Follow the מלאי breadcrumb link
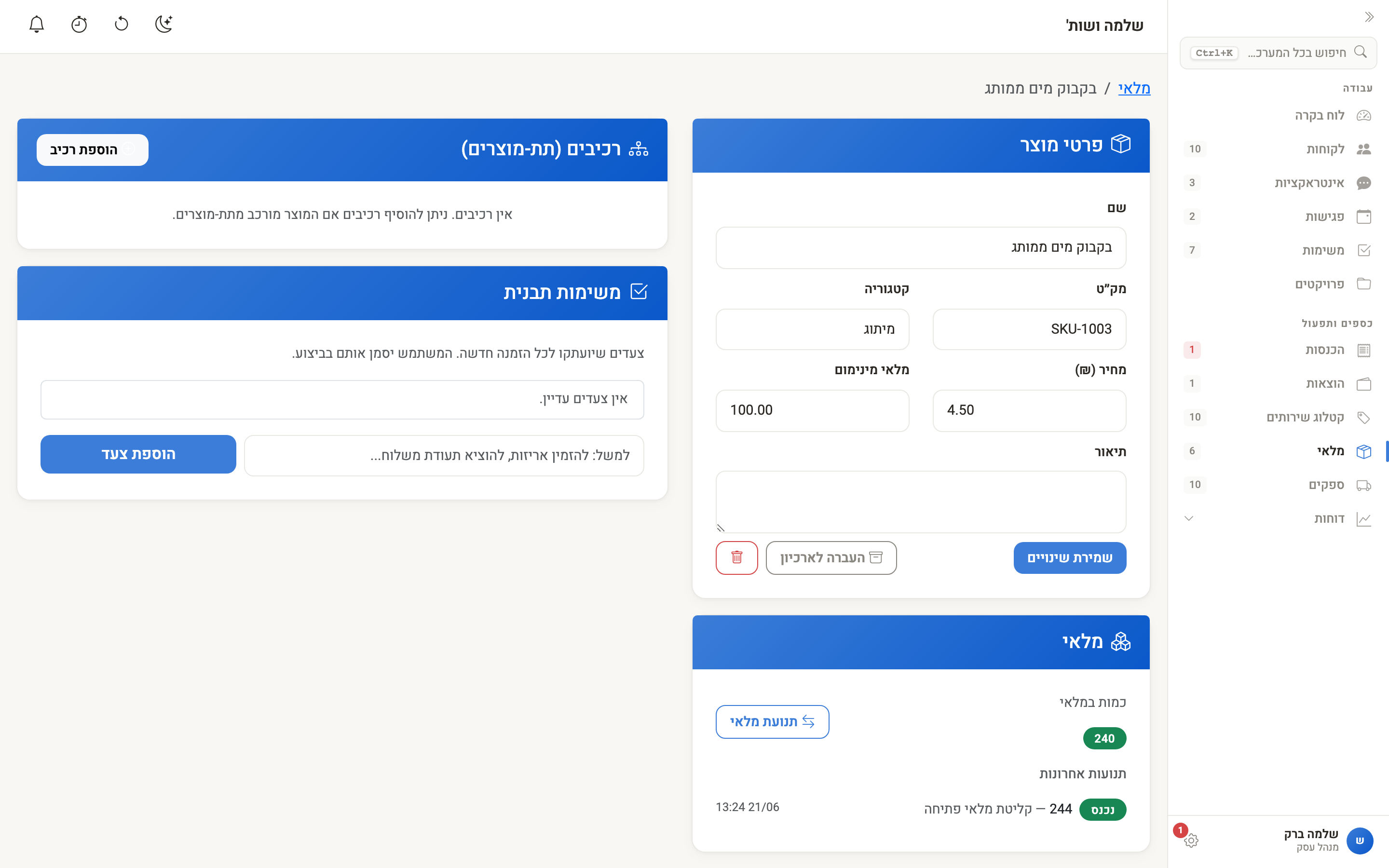The height and width of the screenshot is (868, 1389). pos(1134,88)
